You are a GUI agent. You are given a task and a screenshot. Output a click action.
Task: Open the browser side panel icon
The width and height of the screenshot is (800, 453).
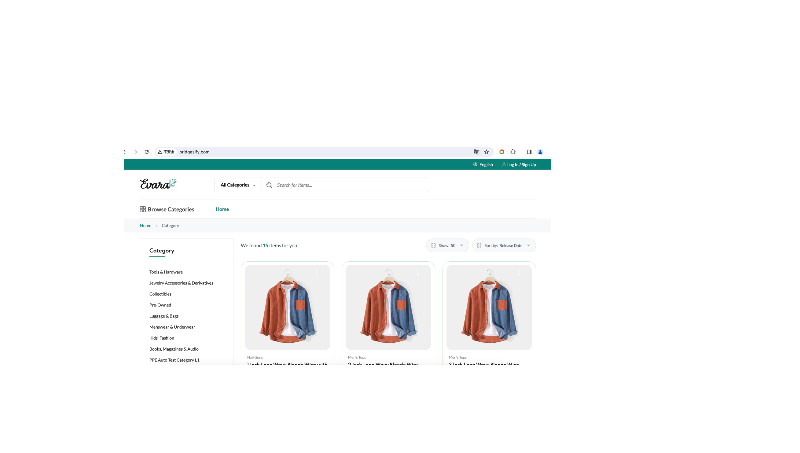tap(529, 152)
